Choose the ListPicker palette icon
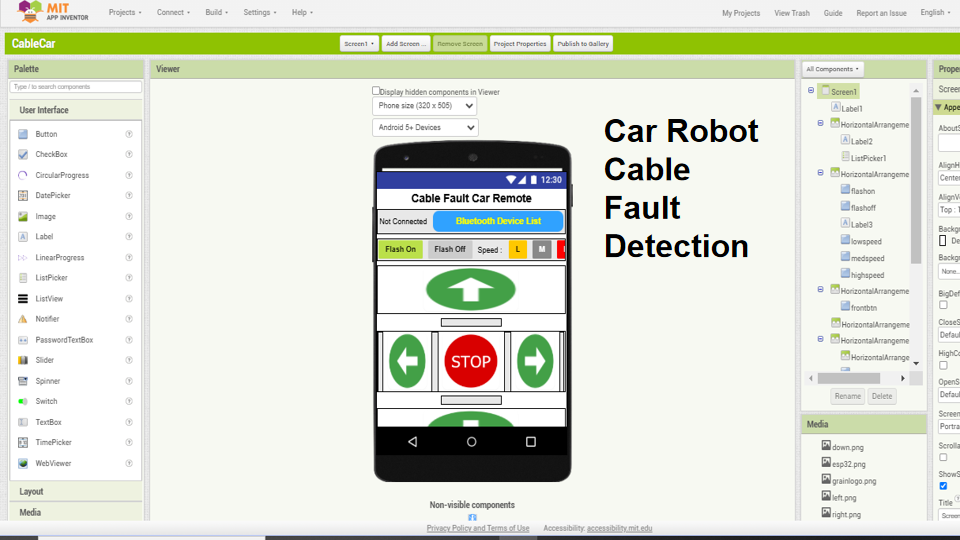The width and height of the screenshot is (960, 540). (23, 278)
